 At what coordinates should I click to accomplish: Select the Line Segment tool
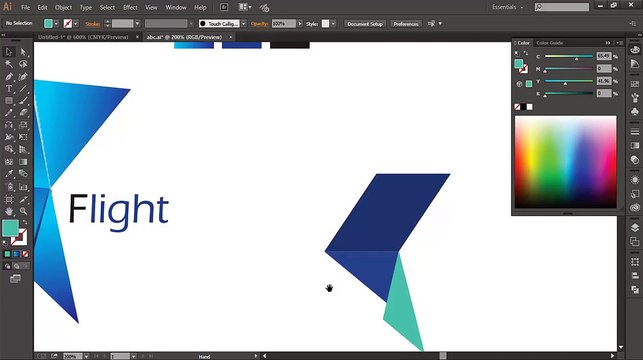[23, 89]
